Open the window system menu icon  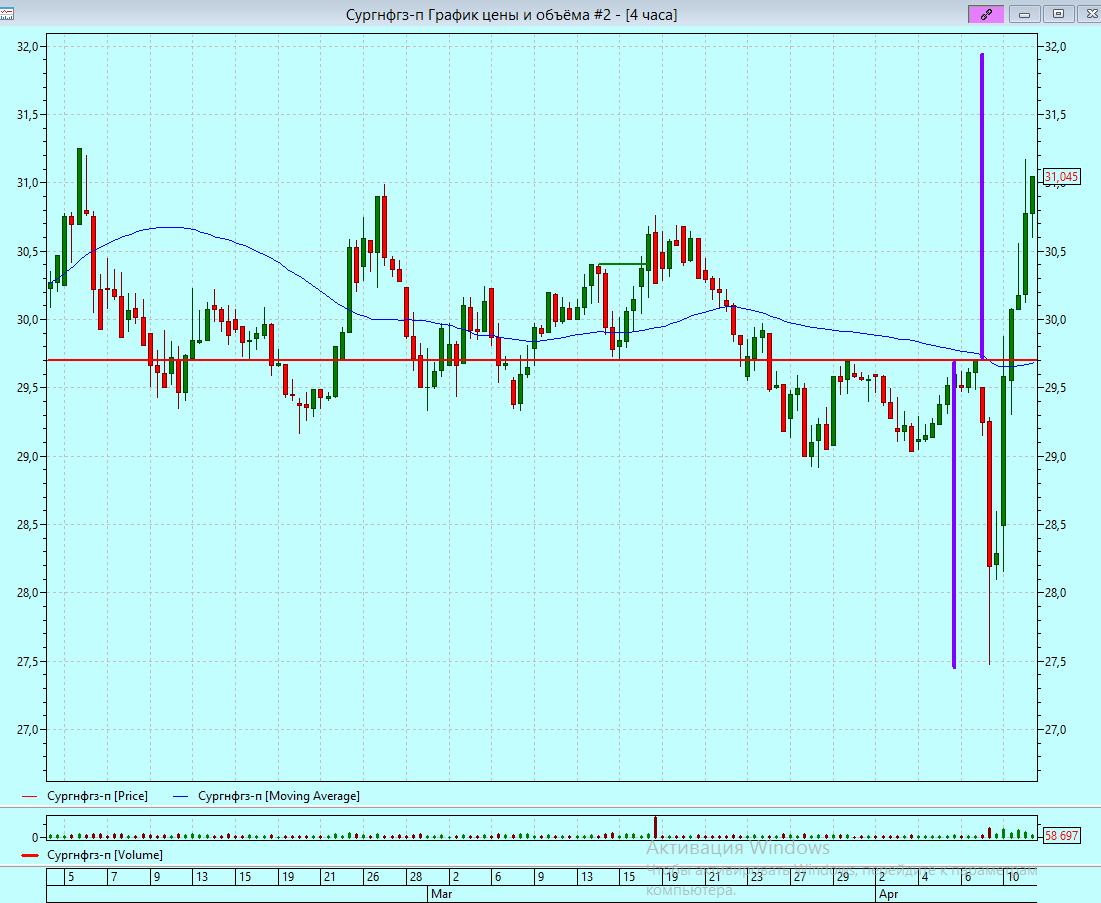pos(7,13)
